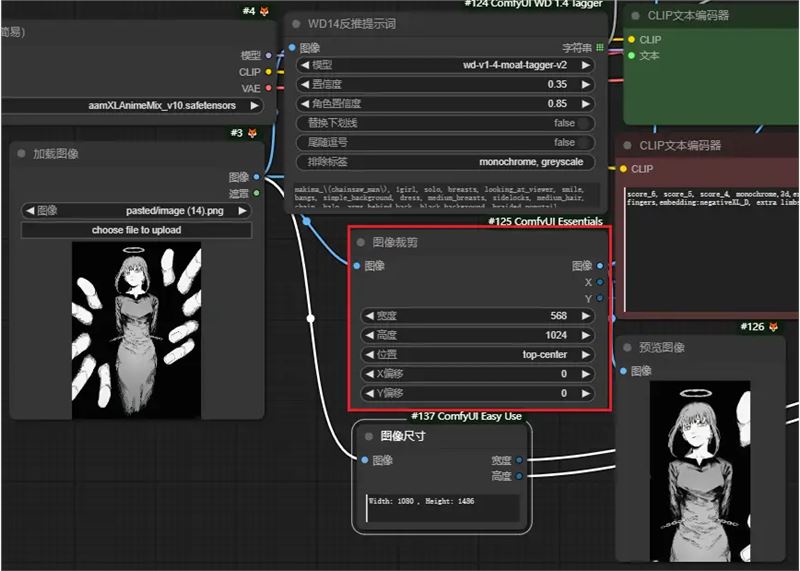Select previous tagger model with left arrow

pyautogui.click(x=305, y=65)
